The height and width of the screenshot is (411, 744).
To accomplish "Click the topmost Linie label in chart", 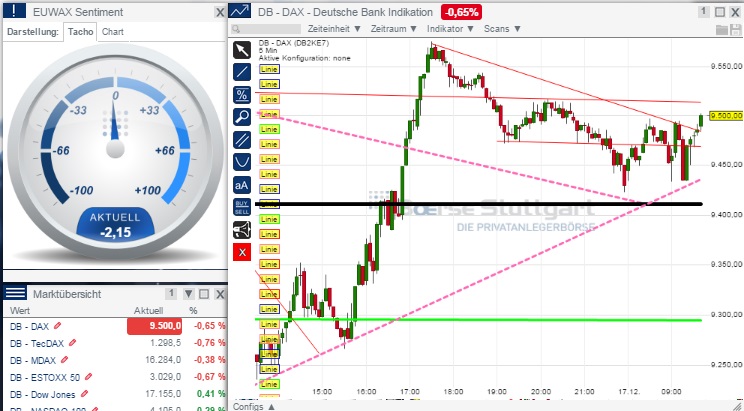I will pos(269,69).
